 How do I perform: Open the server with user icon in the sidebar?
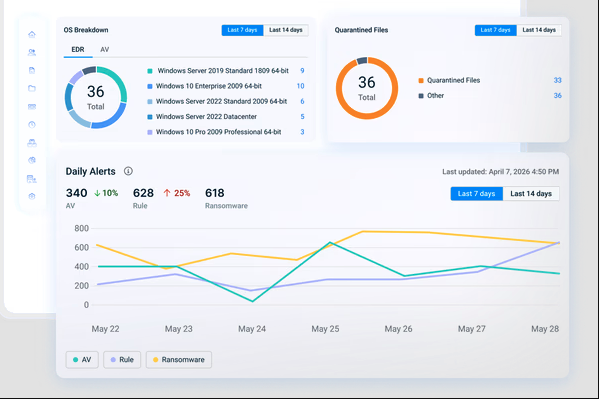(32, 178)
